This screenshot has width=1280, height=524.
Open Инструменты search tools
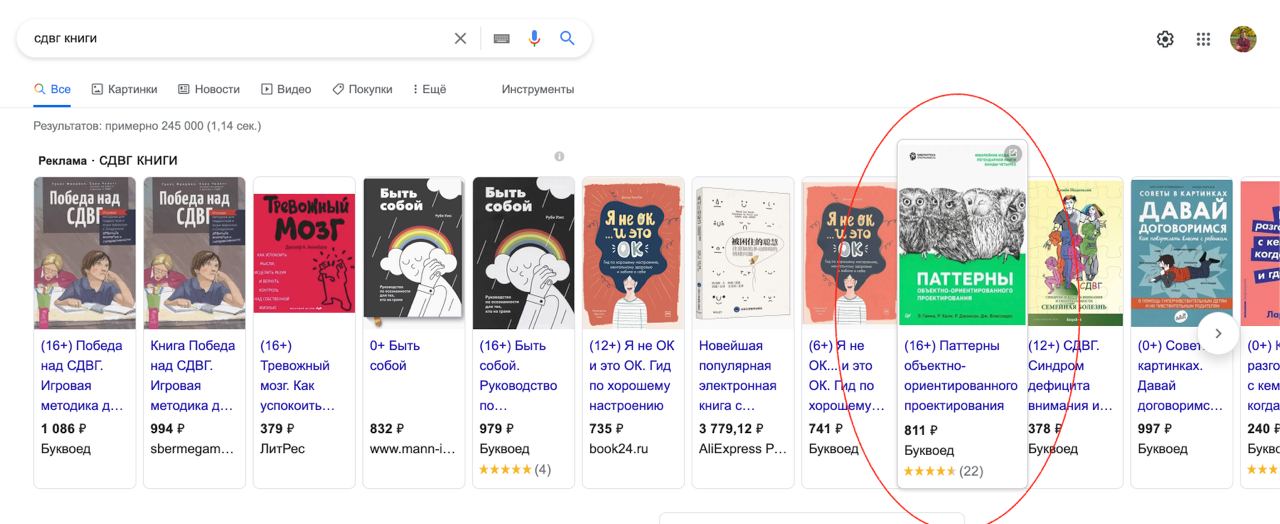538,89
